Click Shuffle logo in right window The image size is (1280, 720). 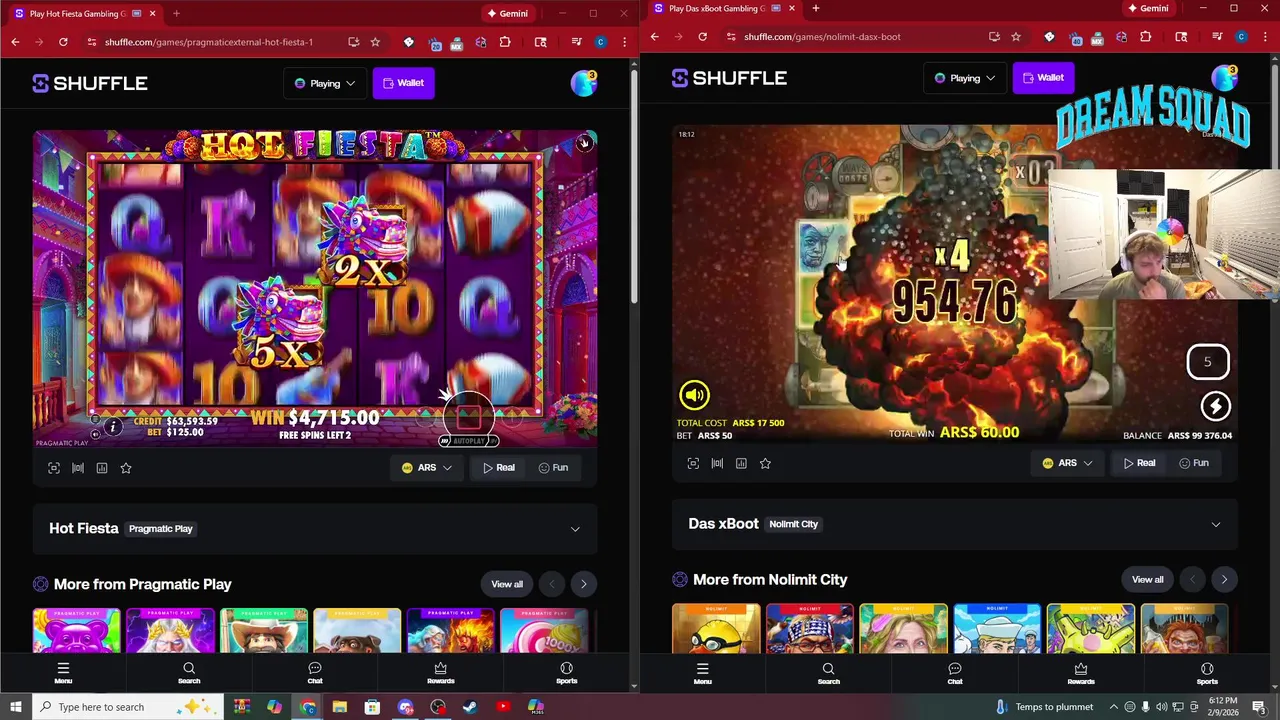click(x=729, y=78)
